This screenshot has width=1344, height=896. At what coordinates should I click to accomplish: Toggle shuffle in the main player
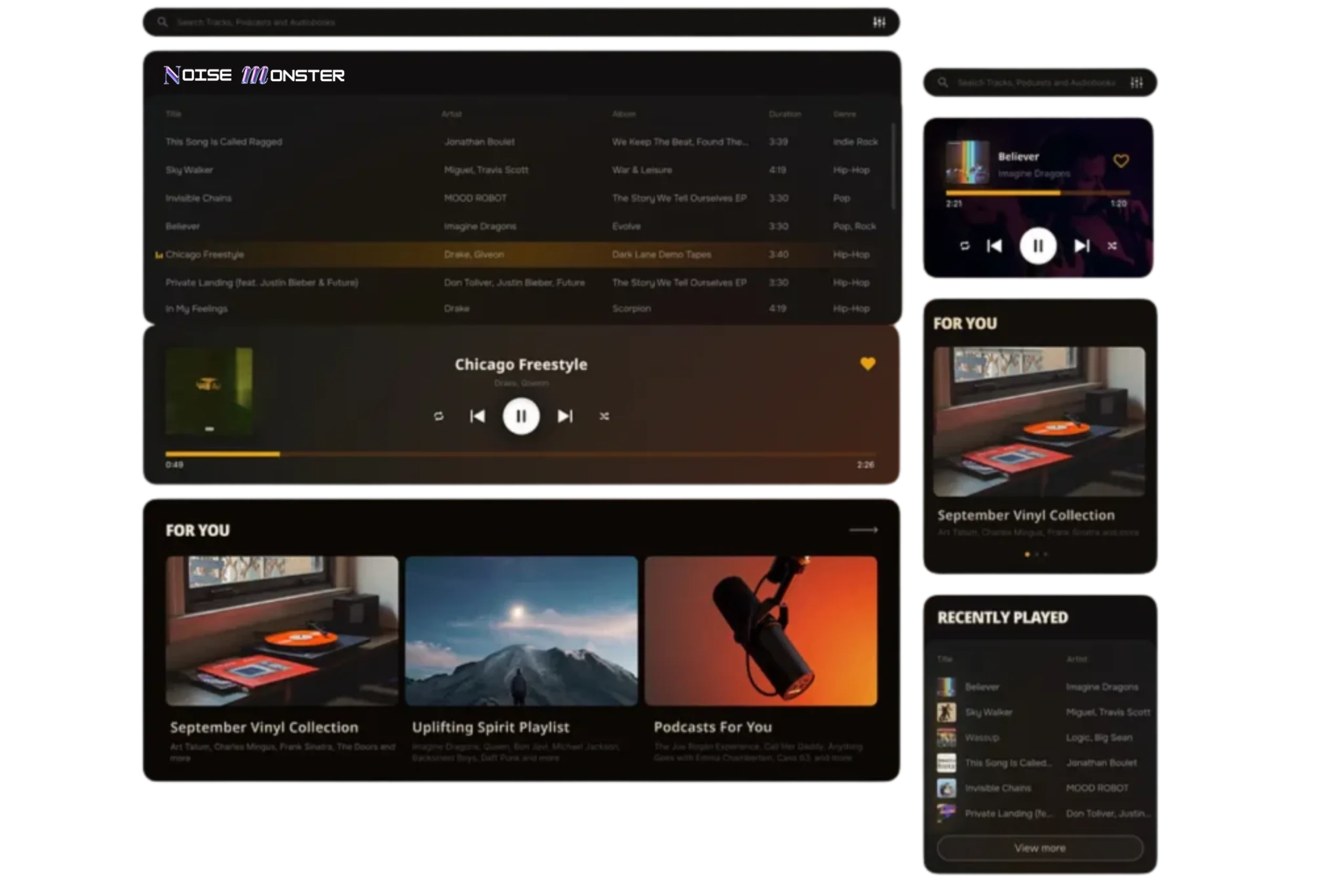point(604,416)
